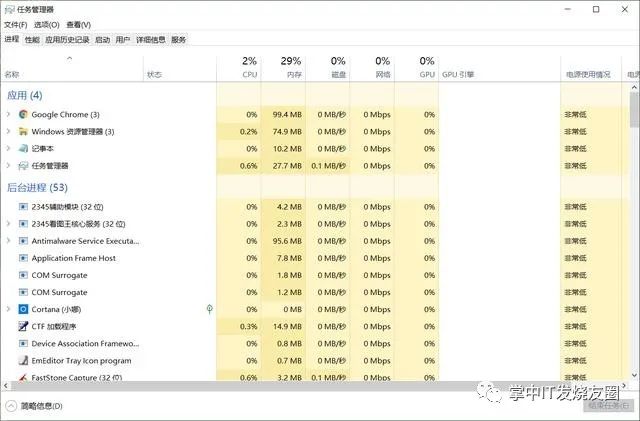Switch to the 应用历史记录 tab
Viewport: 640px width, 421px height.
(x=67, y=40)
